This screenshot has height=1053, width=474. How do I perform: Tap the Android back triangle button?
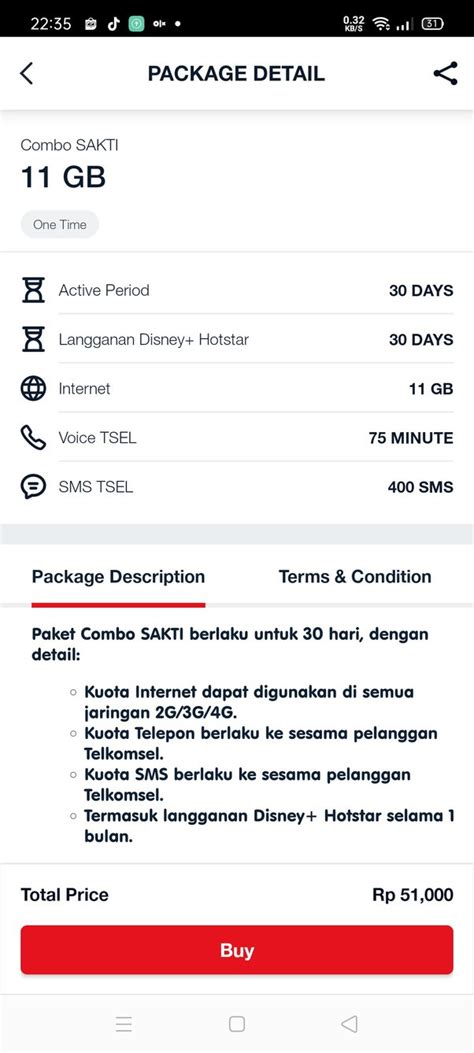click(349, 1023)
